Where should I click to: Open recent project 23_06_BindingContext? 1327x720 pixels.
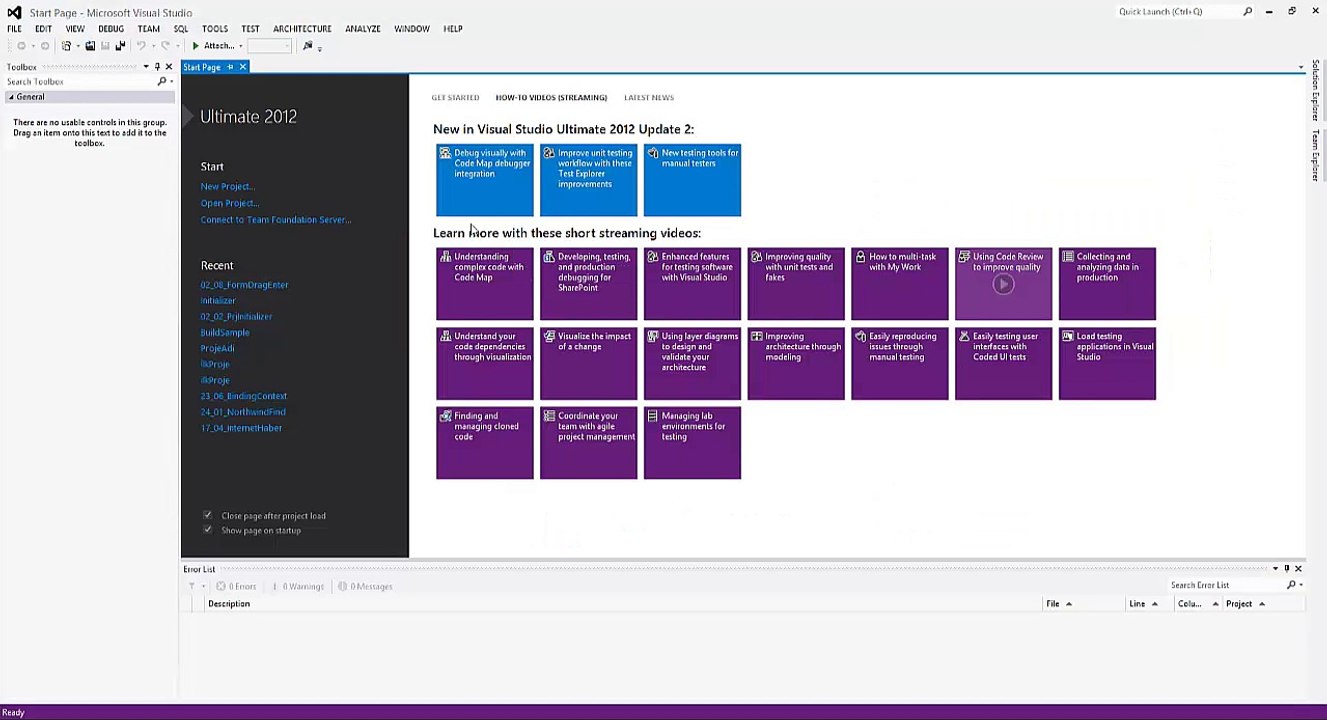coord(244,396)
